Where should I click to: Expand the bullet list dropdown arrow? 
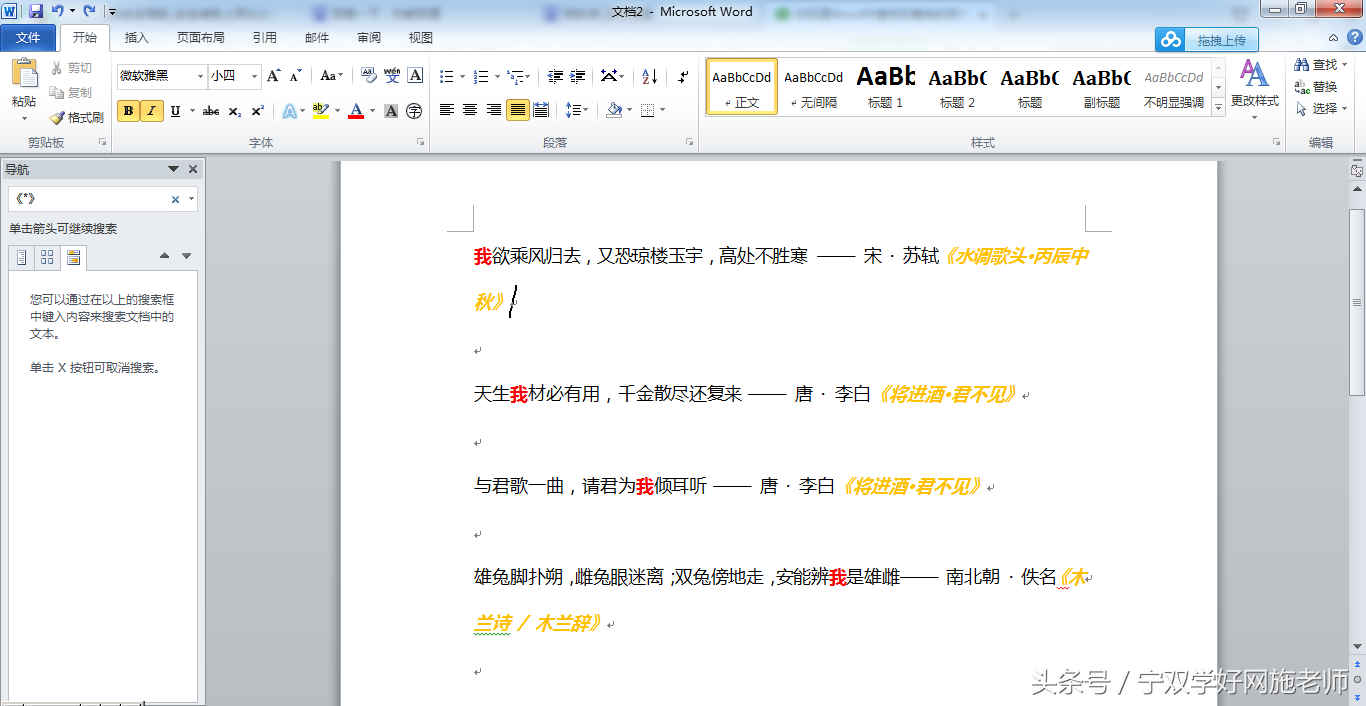pyautogui.click(x=461, y=77)
